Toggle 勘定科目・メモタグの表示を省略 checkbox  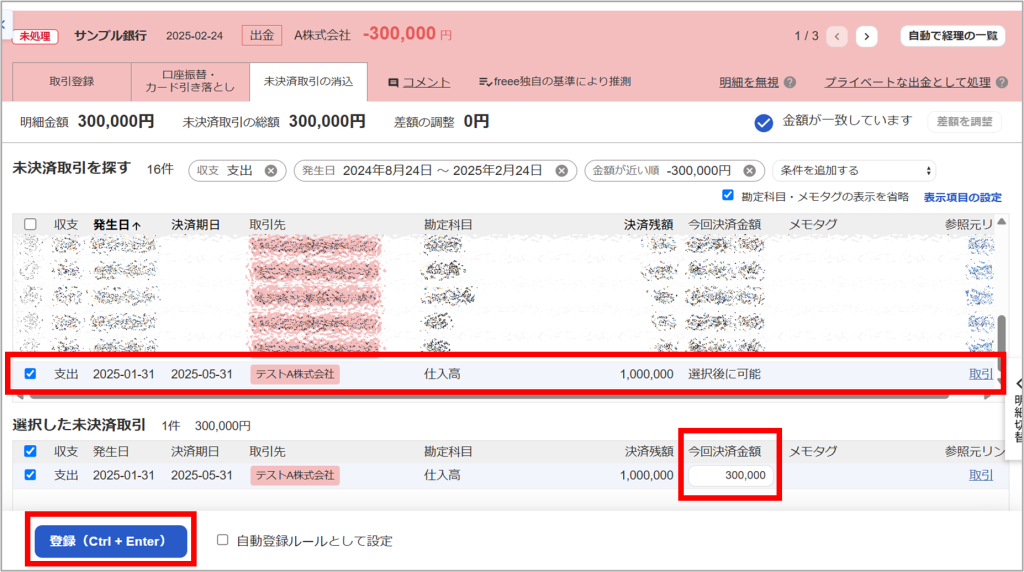click(728, 195)
